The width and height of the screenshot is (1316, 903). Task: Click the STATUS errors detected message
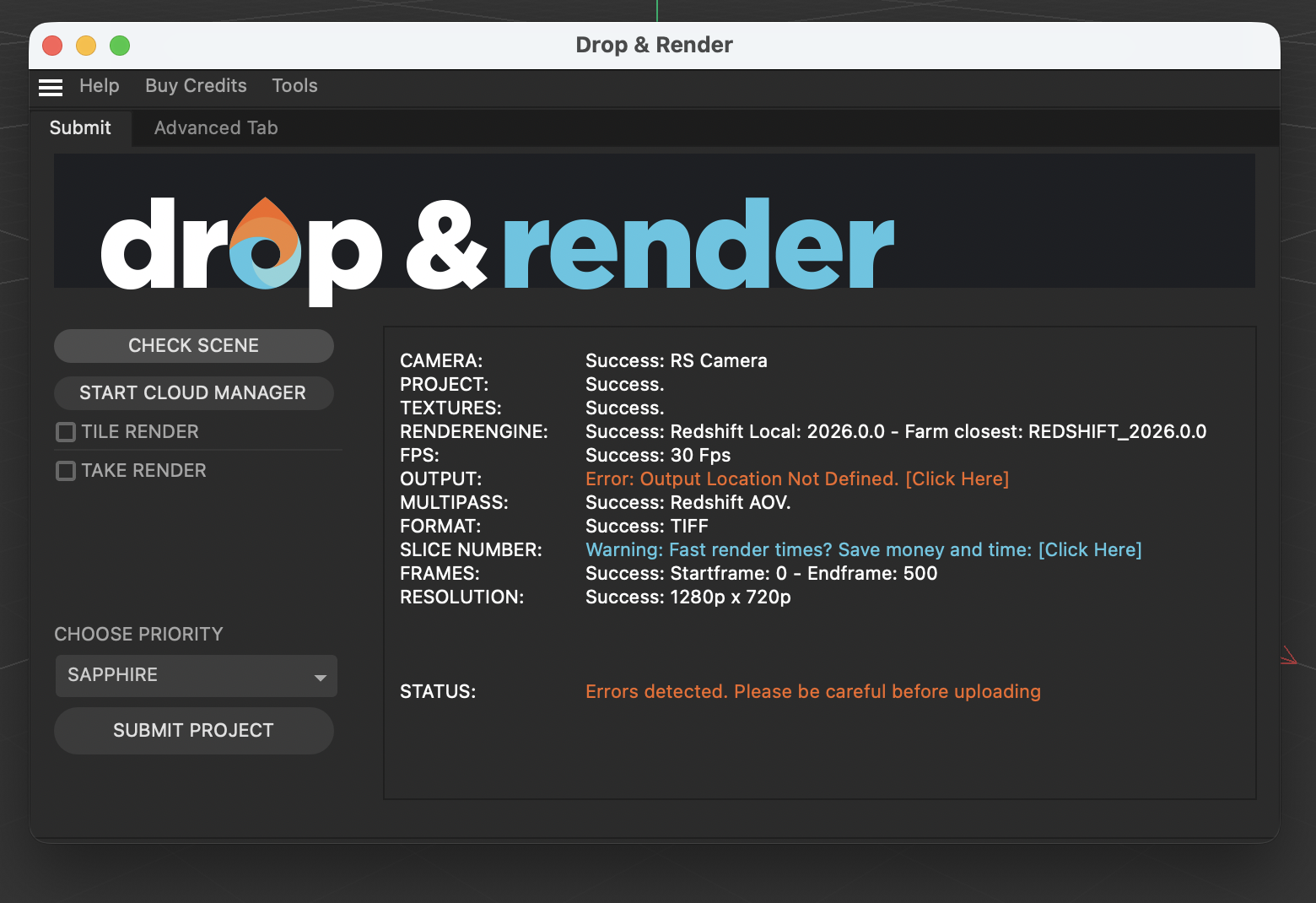tap(812, 691)
